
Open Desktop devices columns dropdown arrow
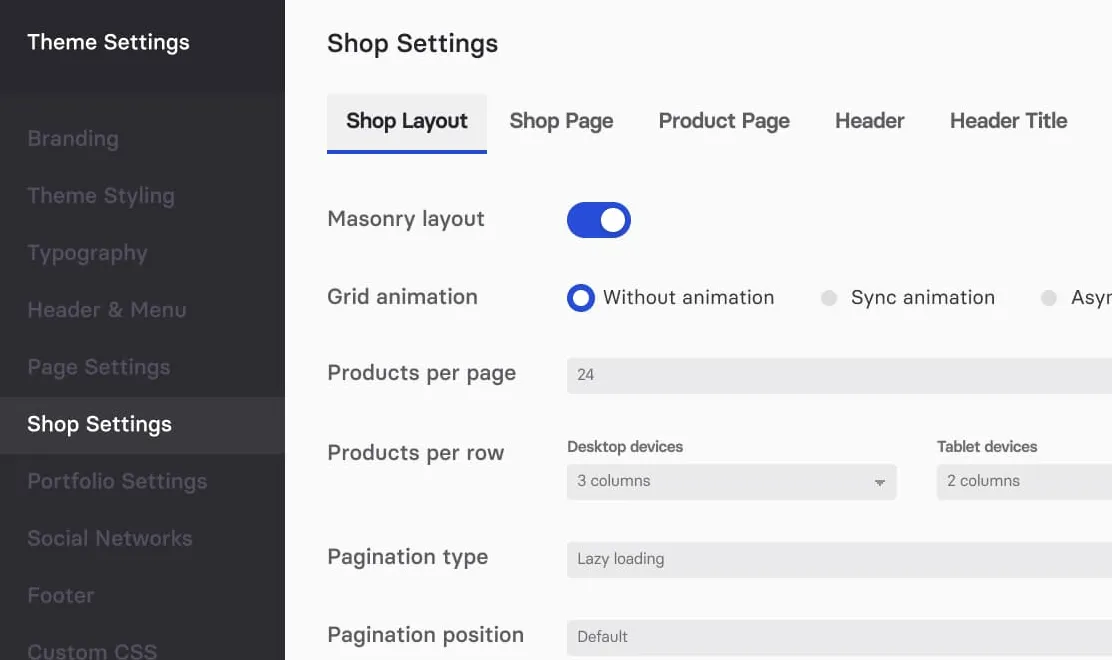879,482
